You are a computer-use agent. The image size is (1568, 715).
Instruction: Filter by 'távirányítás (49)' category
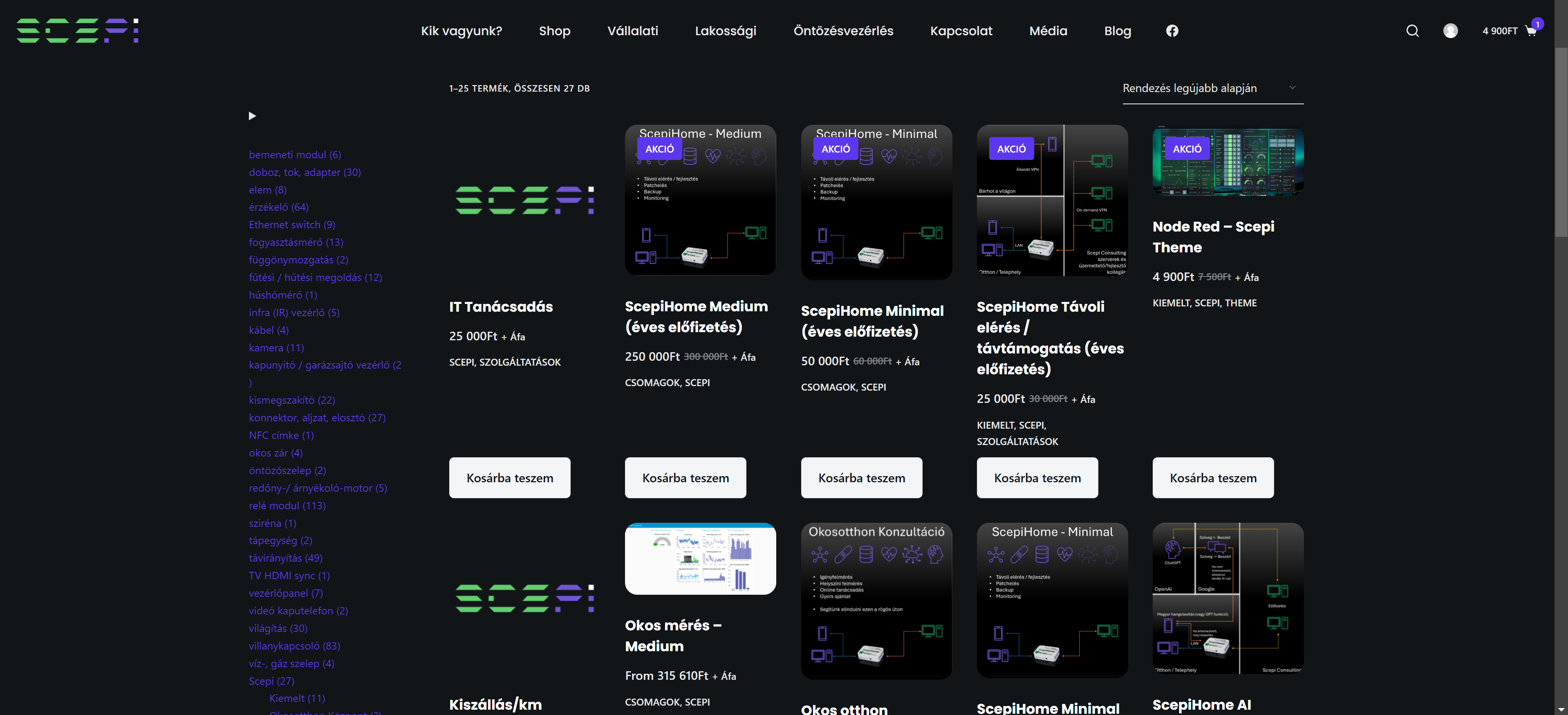(x=285, y=558)
